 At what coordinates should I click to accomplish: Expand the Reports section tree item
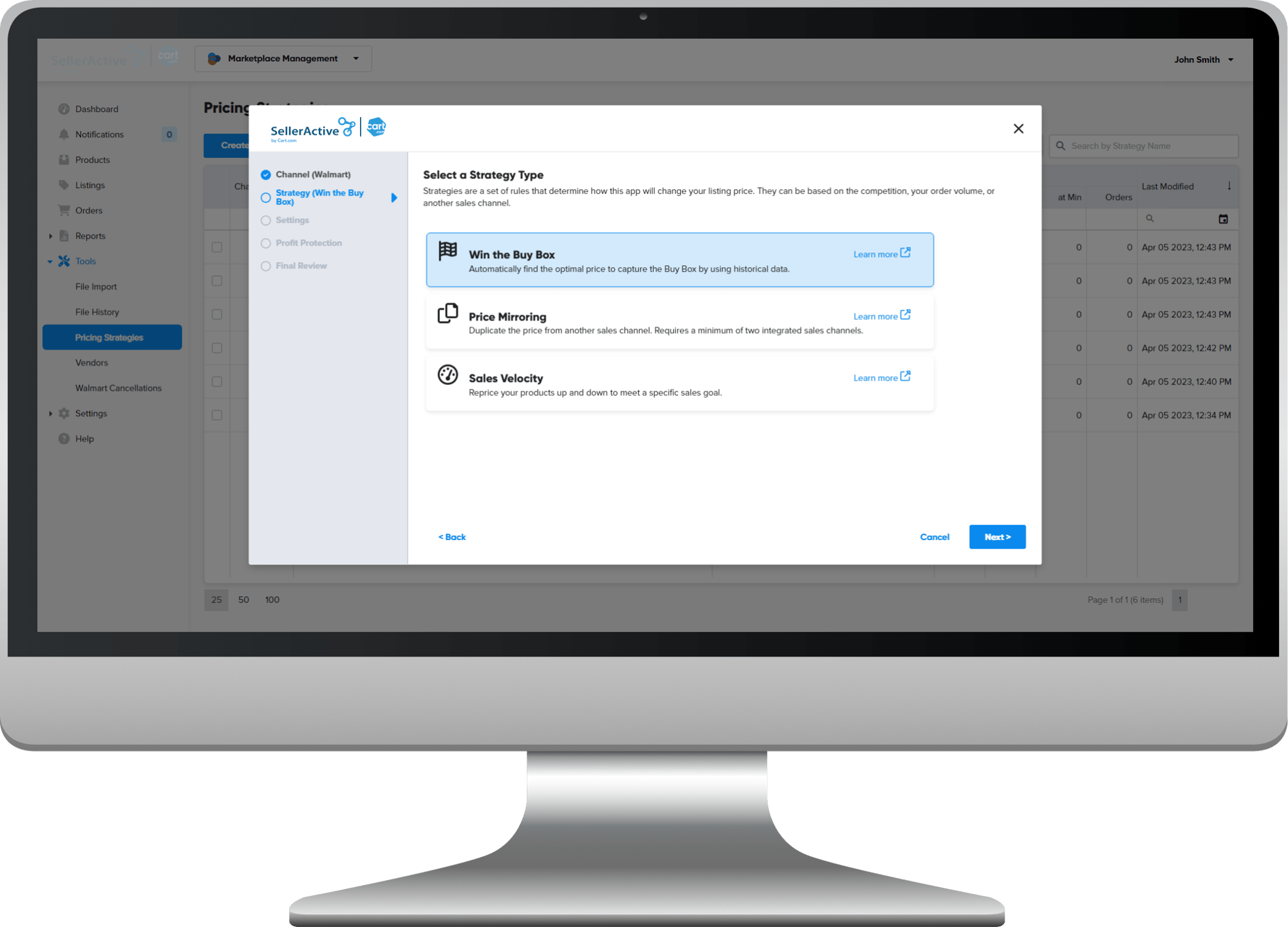(51, 235)
